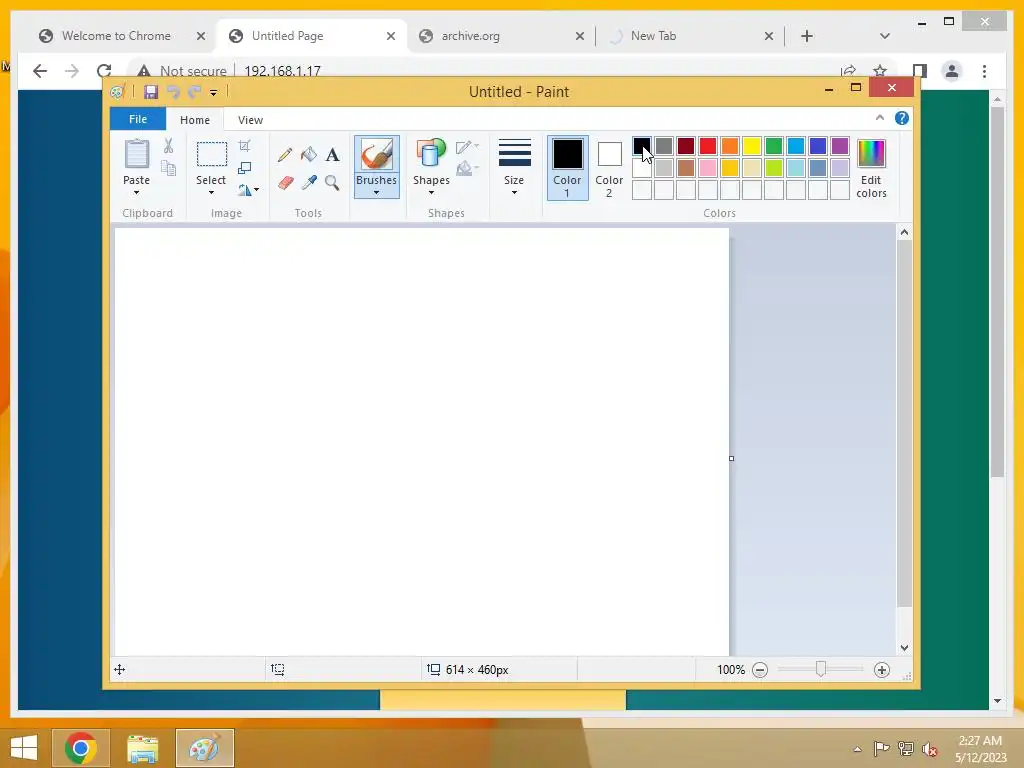Viewport: 1024px width, 768px height.
Task: Click Chrome address bar URL 192.168.1.17
Action: point(283,71)
